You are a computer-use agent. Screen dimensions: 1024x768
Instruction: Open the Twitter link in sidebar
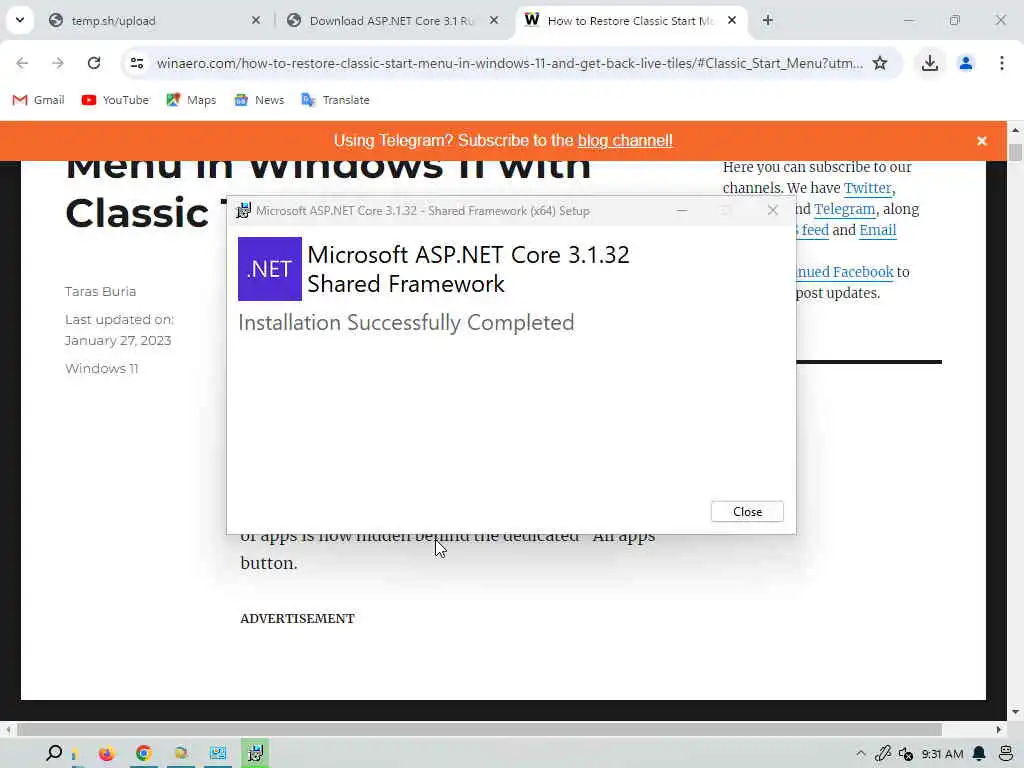pyautogui.click(x=867, y=188)
